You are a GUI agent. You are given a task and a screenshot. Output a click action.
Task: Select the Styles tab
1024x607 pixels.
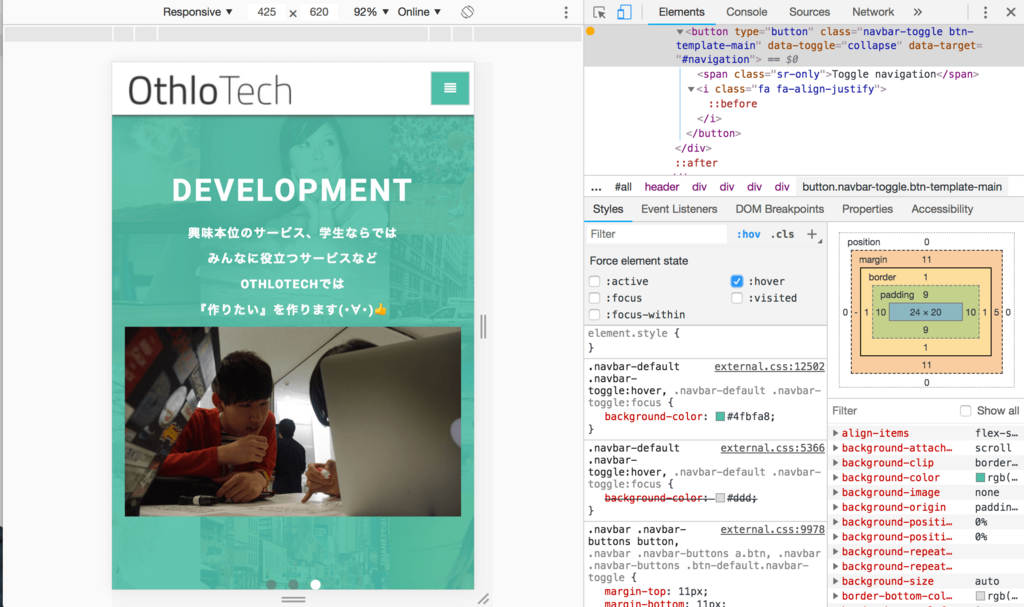coord(608,209)
